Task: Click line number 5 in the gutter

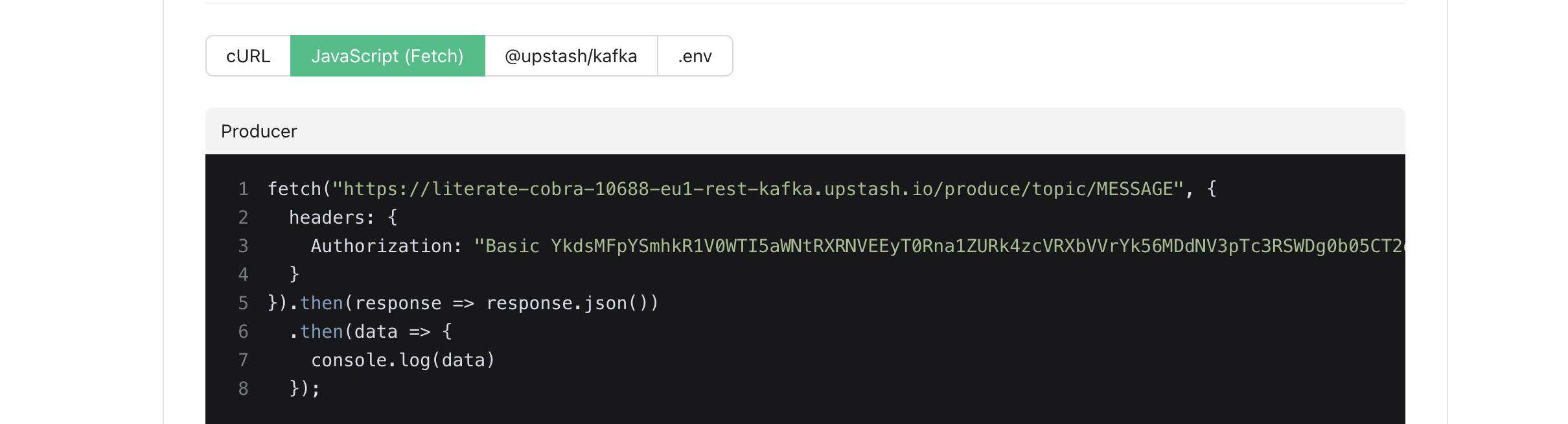Action: point(244,302)
